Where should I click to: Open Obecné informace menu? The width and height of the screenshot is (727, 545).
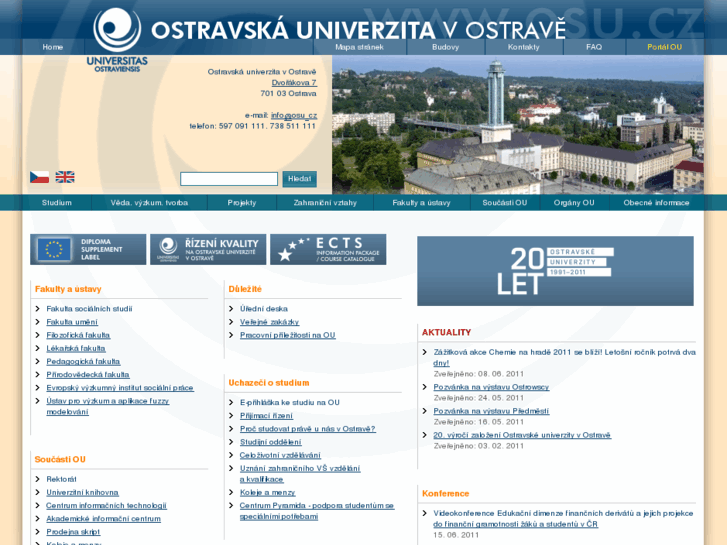pyautogui.click(x=656, y=203)
